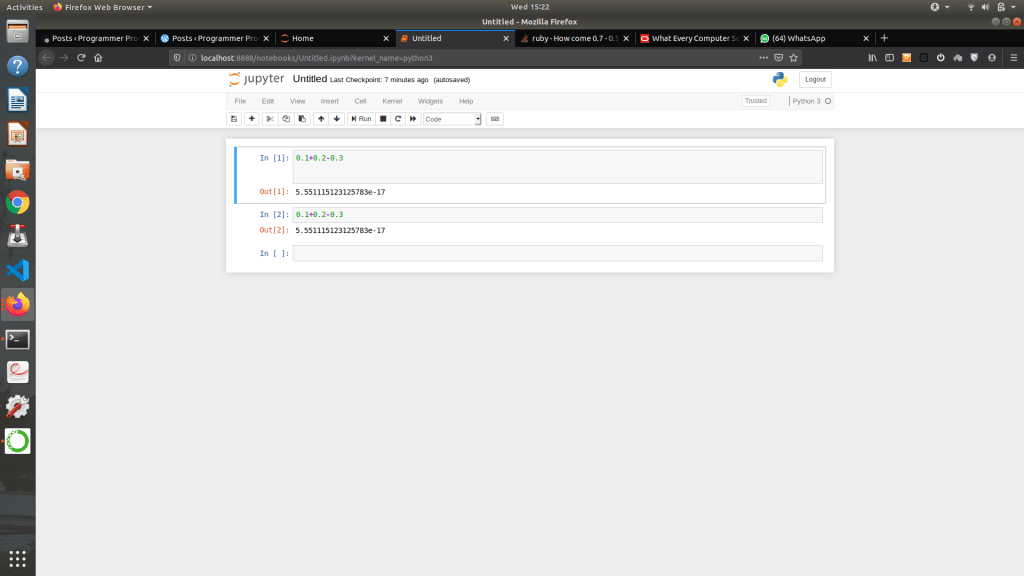Open the Kernel menu
This screenshot has height=576, width=1024.
pos(392,101)
